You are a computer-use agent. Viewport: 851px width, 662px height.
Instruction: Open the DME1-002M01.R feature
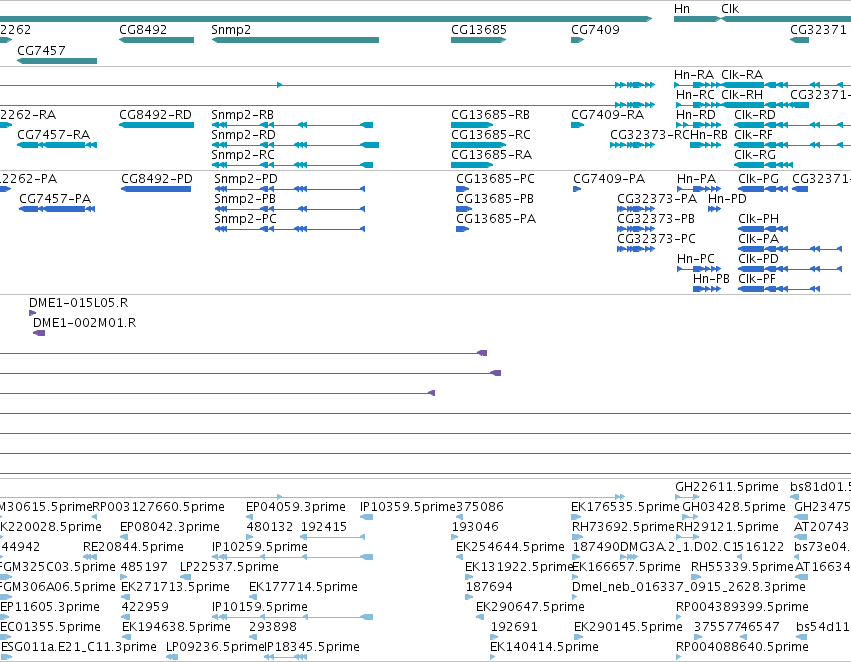84,323
